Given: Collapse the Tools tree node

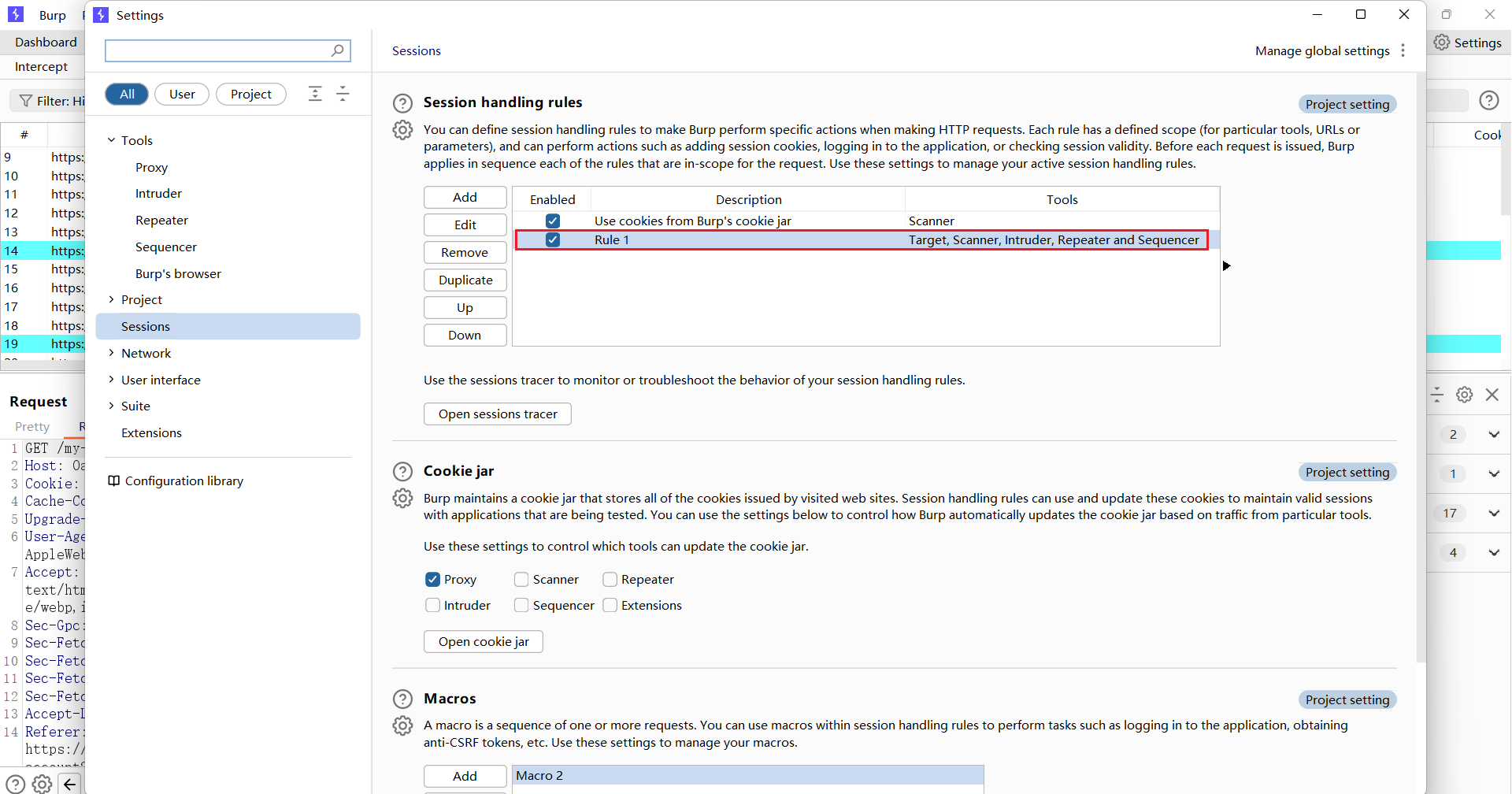Looking at the screenshot, I should tap(111, 140).
